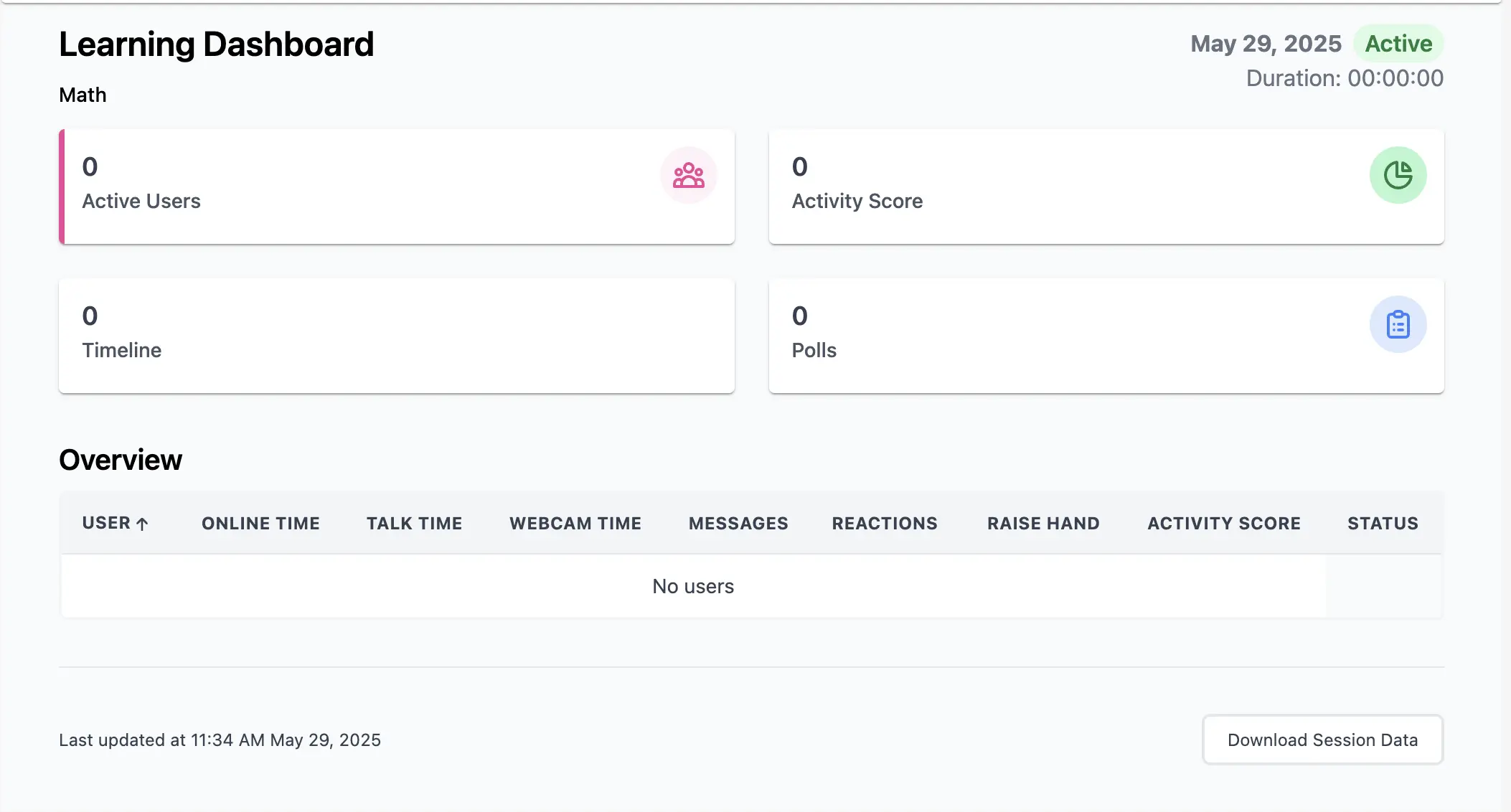Click the blue Polls clipboard icon
Screen dimensions: 1511x812
(1398, 324)
